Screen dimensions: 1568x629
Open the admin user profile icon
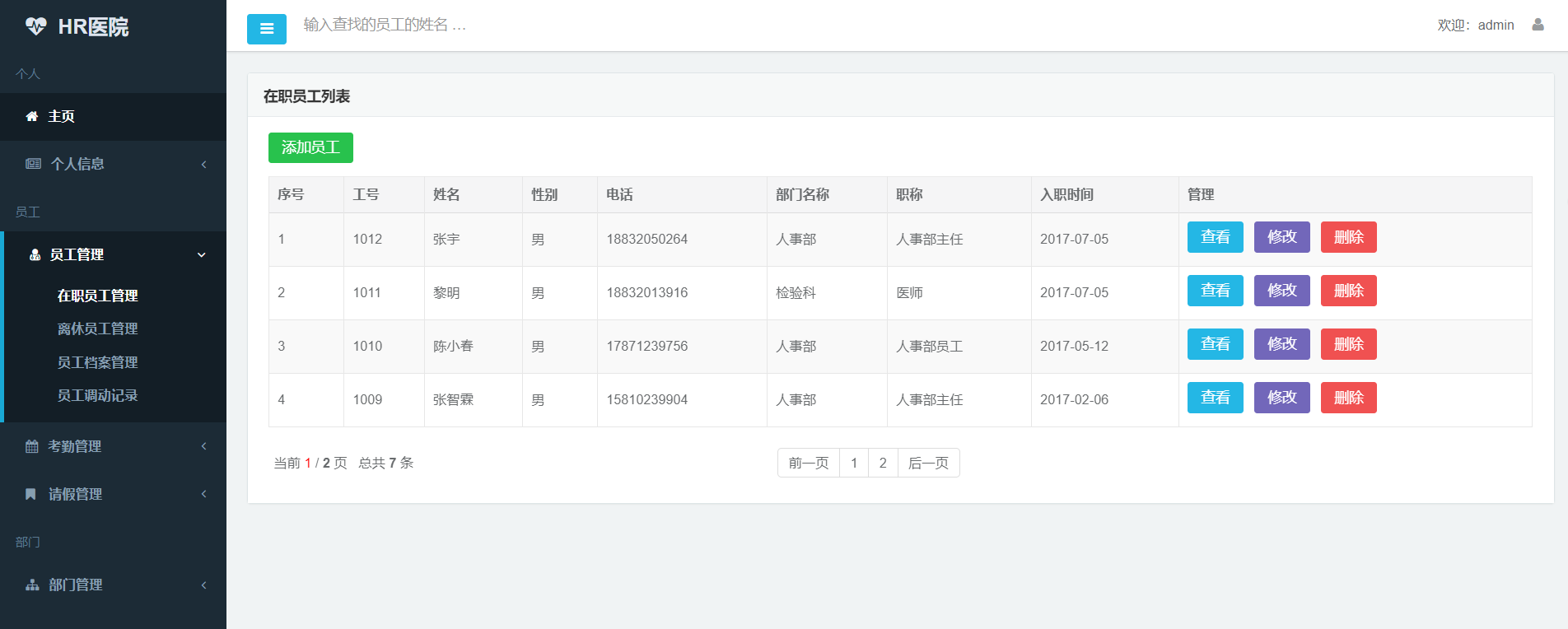[x=1538, y=25]
